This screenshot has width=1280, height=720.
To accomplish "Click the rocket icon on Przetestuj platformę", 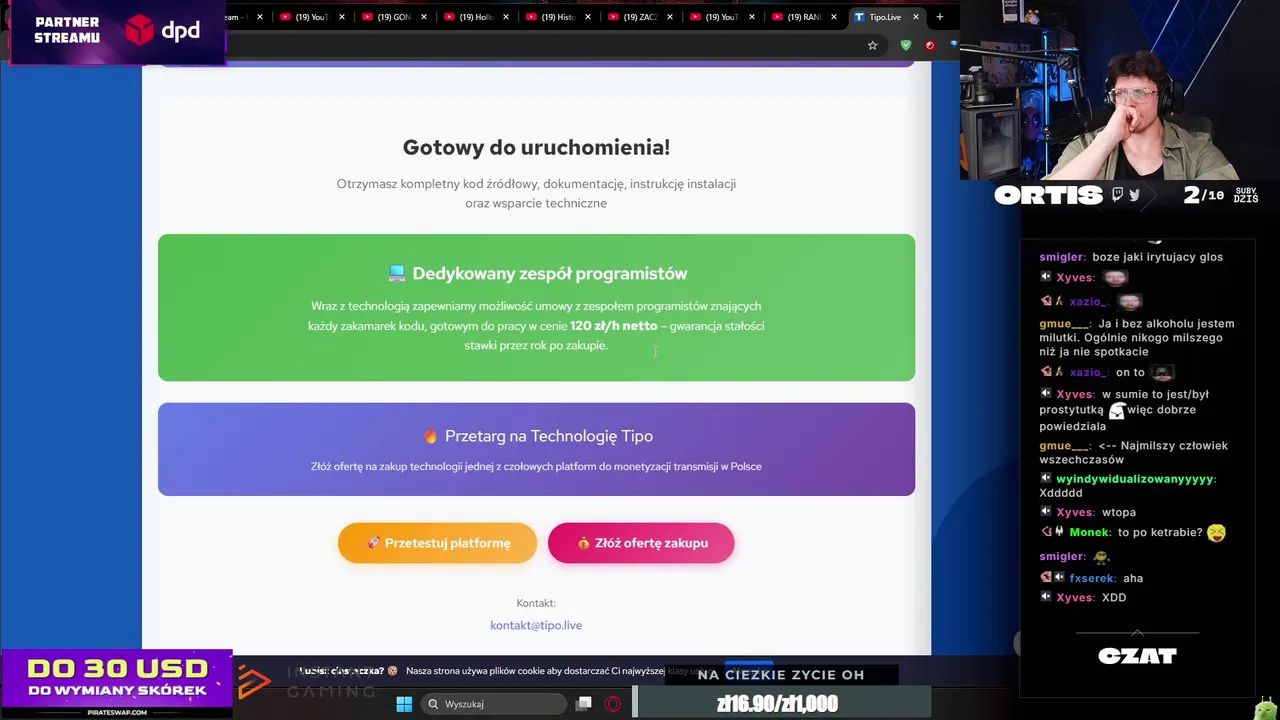I will [x=373, y=543].
